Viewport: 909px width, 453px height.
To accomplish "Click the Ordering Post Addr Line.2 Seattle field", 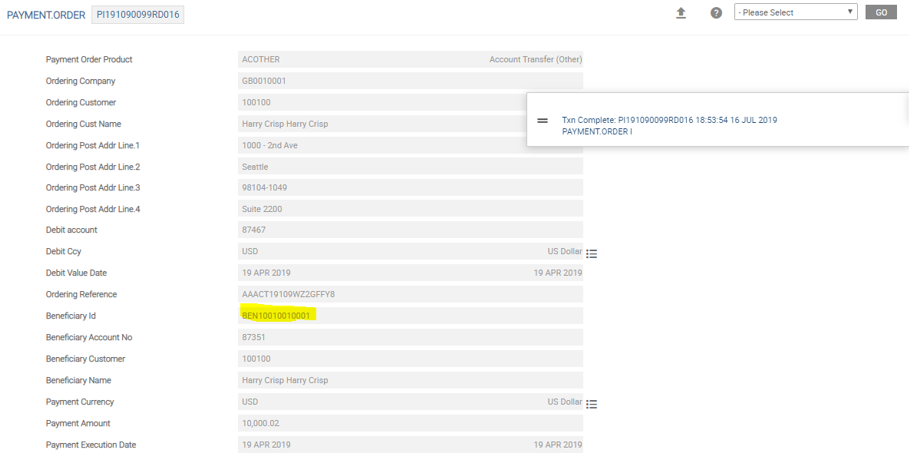I will click(410, 167).
